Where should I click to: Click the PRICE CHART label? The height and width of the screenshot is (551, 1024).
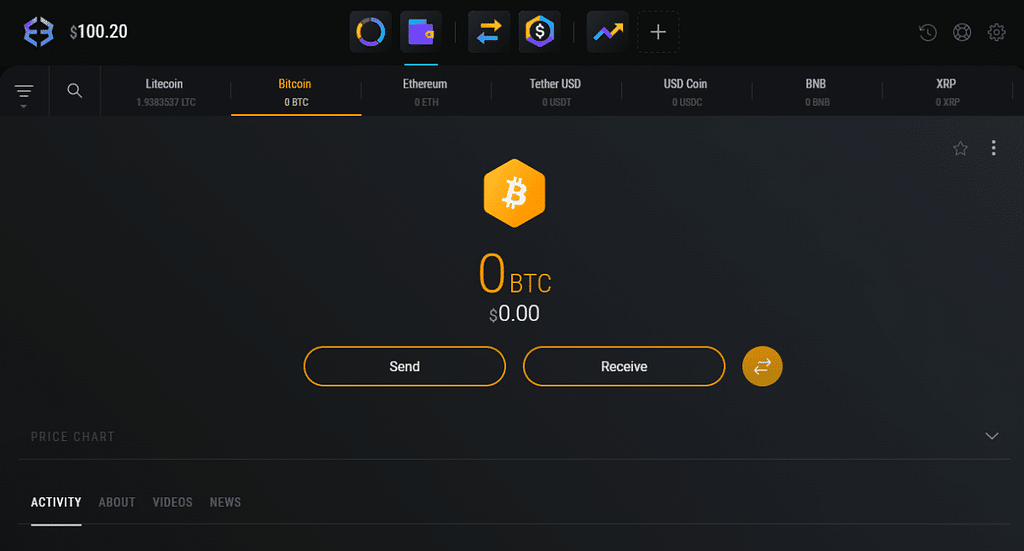click(x=72, y=437)
